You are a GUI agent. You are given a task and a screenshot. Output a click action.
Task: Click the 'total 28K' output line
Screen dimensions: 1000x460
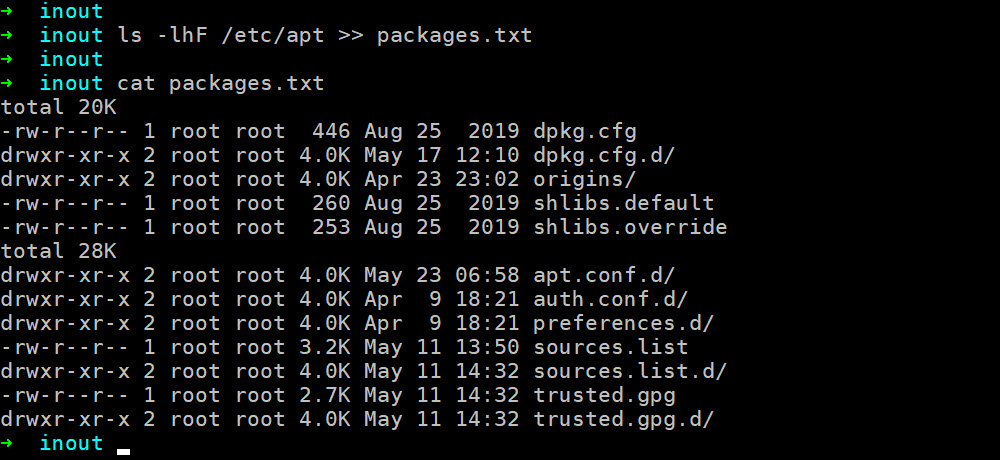pyautogui.click(x=59, y=251)
